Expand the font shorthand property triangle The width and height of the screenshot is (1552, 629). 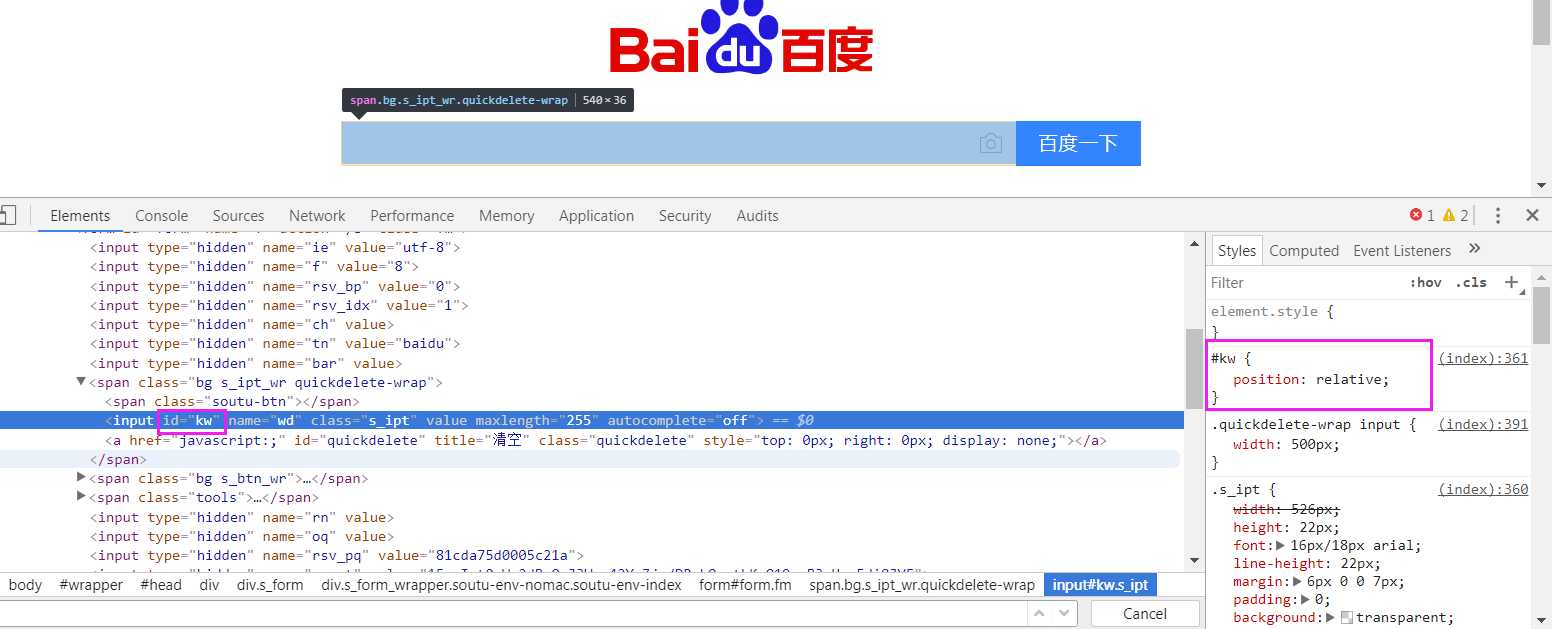1281,545
